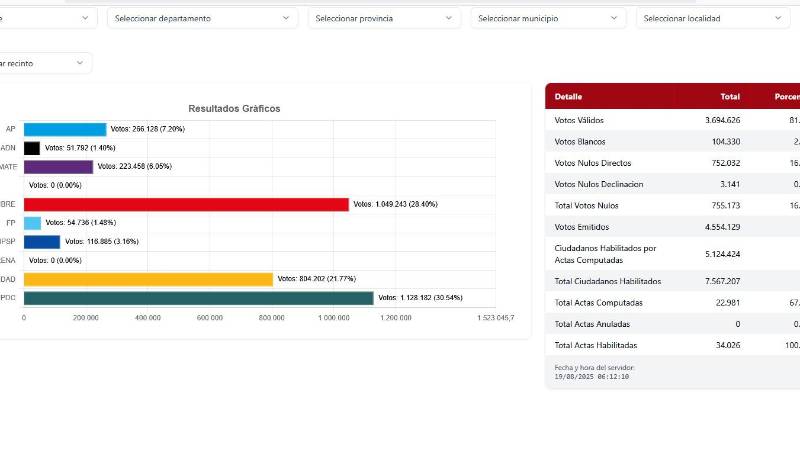
Task: Click the red bar with 1.049.243 votes
Action: pyautogui.click(x=186, y=204)
